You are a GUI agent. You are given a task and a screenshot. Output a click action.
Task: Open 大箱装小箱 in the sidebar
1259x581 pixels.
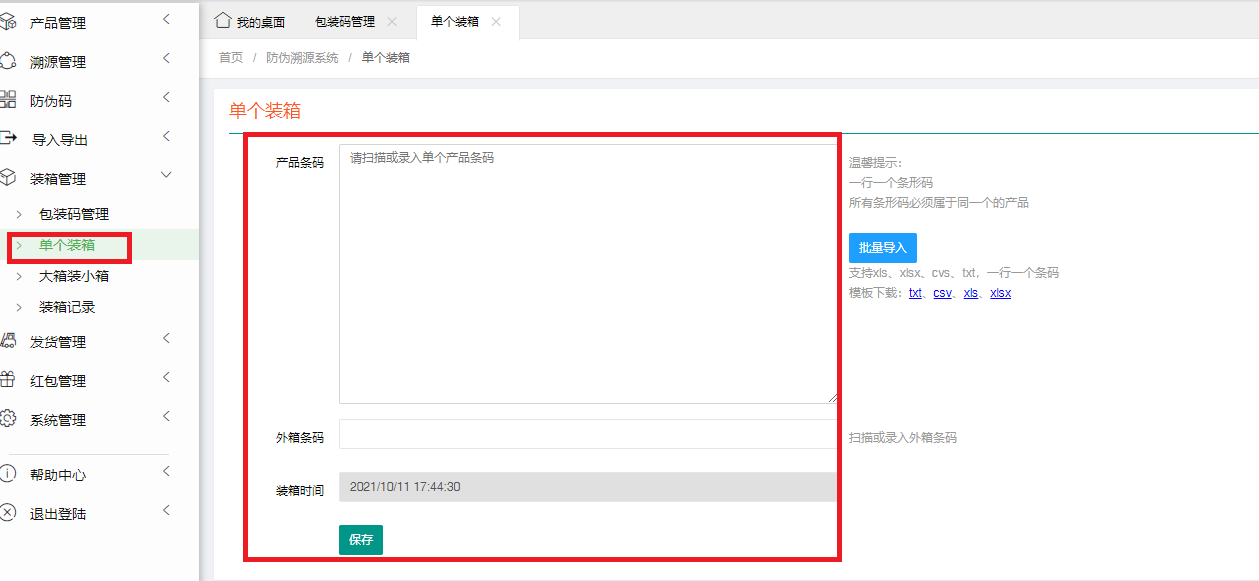(x=74, y=276)
